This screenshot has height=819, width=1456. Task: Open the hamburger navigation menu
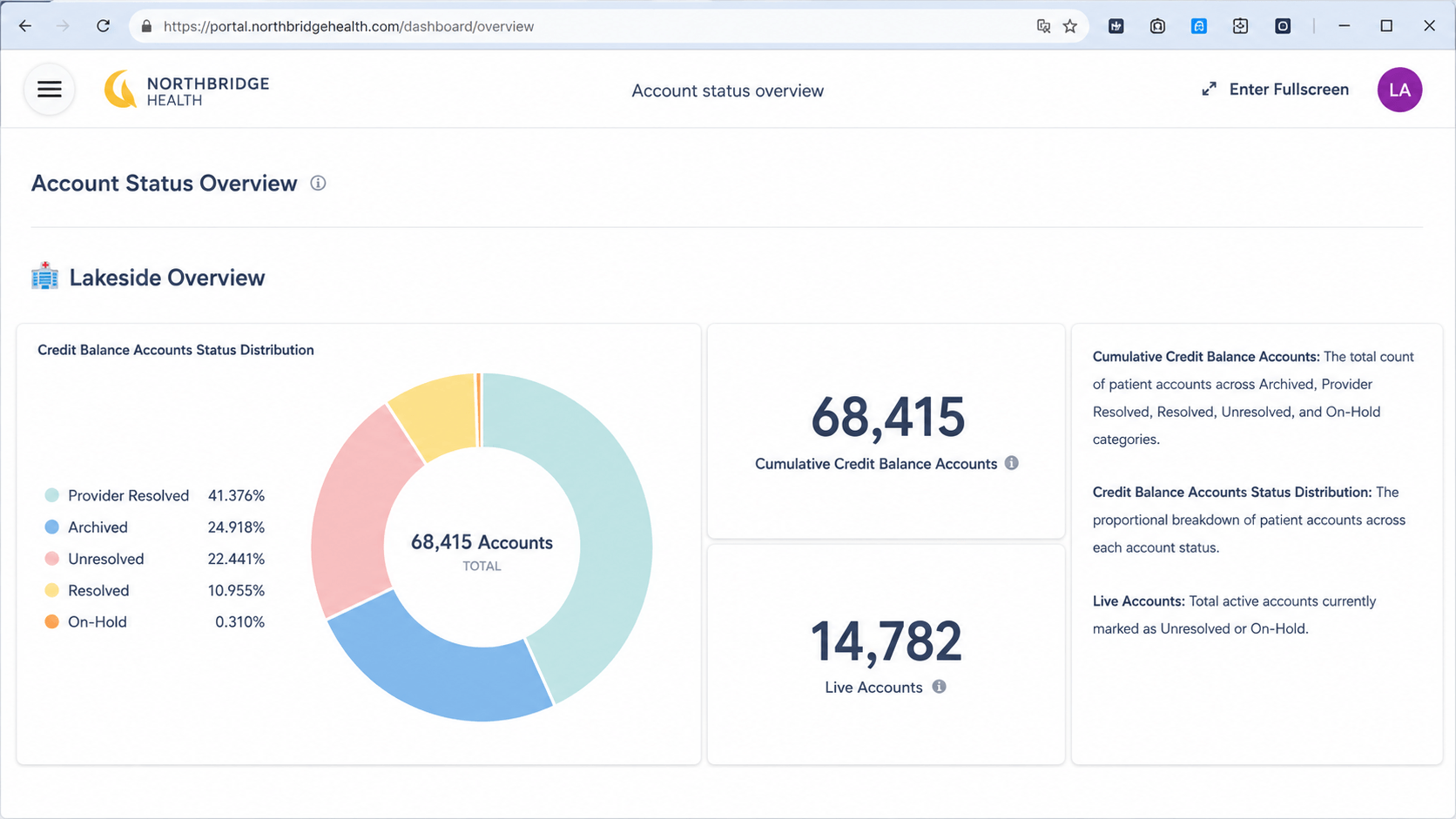point(50,90)
